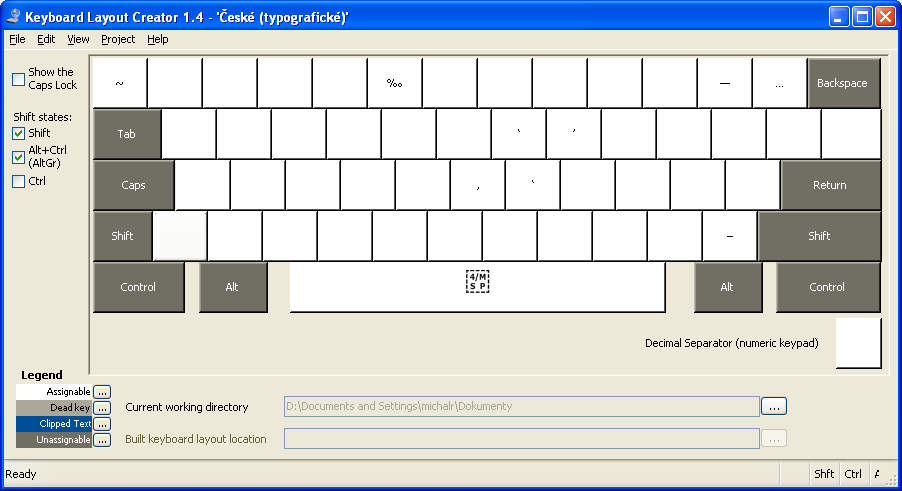
Task: Click the application icon in title bar
Action: pyautogui.click(x=13, y=17)
